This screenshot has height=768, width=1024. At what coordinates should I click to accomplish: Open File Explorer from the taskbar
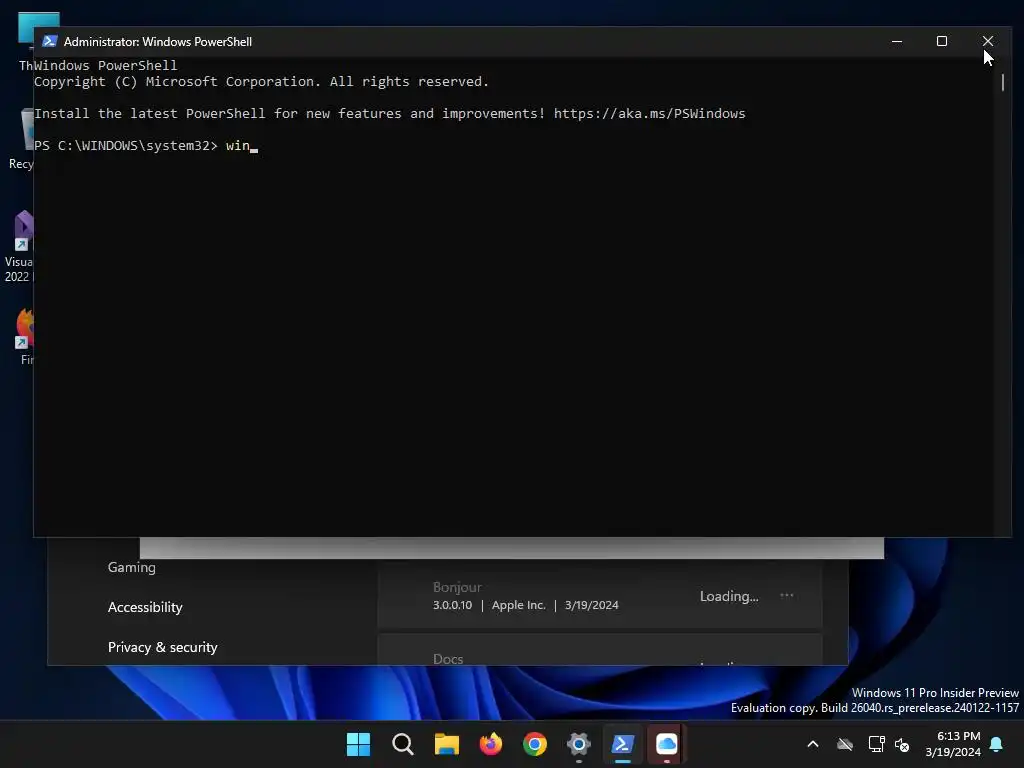coord(447,744)
